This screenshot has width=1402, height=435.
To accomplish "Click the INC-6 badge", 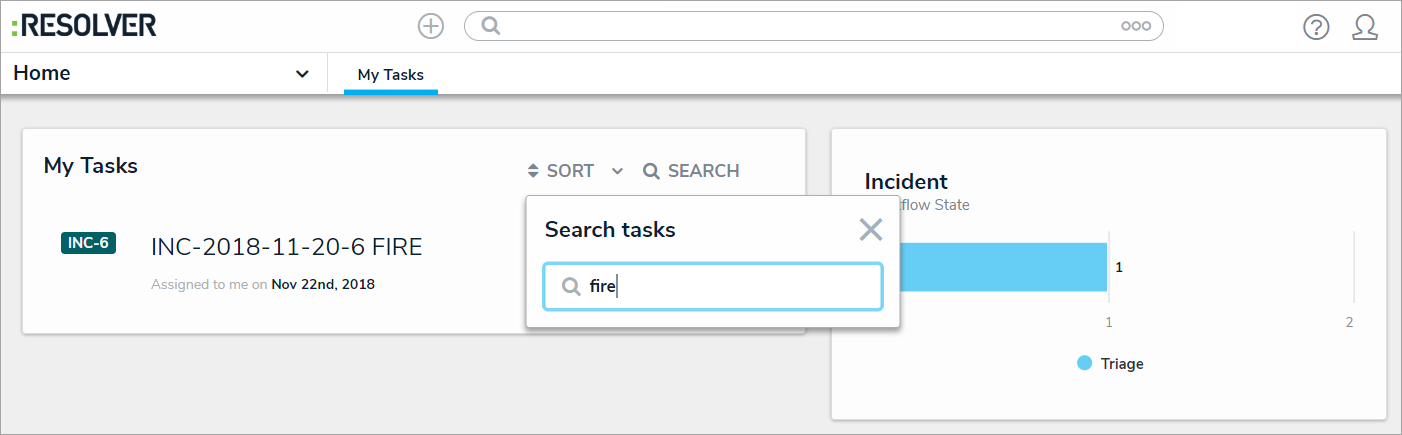I will coord(88,243).
